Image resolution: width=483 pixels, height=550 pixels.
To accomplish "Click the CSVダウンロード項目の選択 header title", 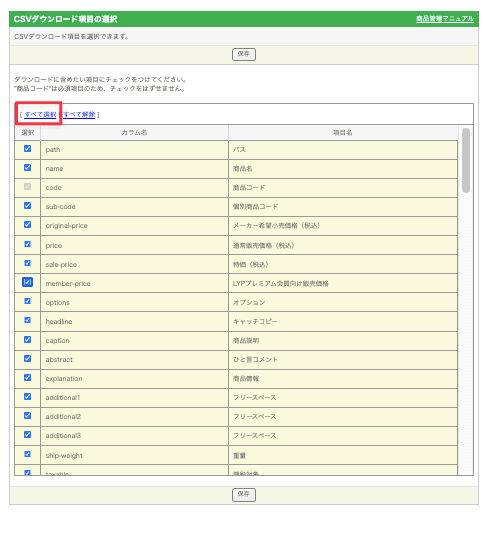I will (x=65, y=19).
